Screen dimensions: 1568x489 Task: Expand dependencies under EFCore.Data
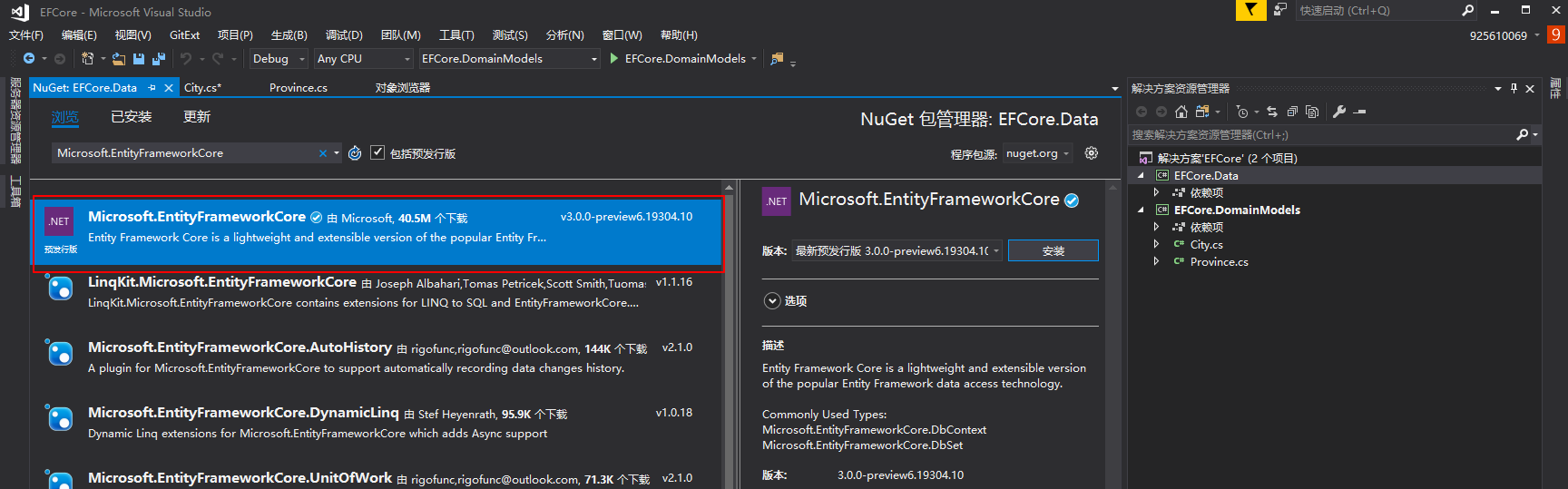[x=1156, y=192]
